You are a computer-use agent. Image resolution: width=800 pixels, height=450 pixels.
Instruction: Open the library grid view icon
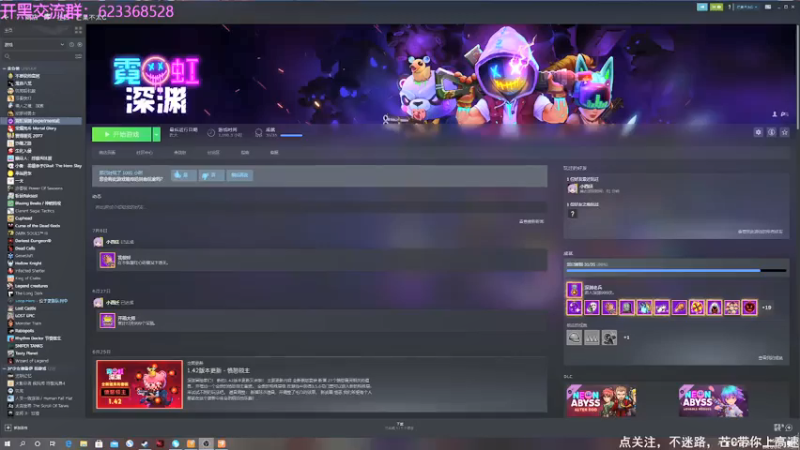[78, 31]
